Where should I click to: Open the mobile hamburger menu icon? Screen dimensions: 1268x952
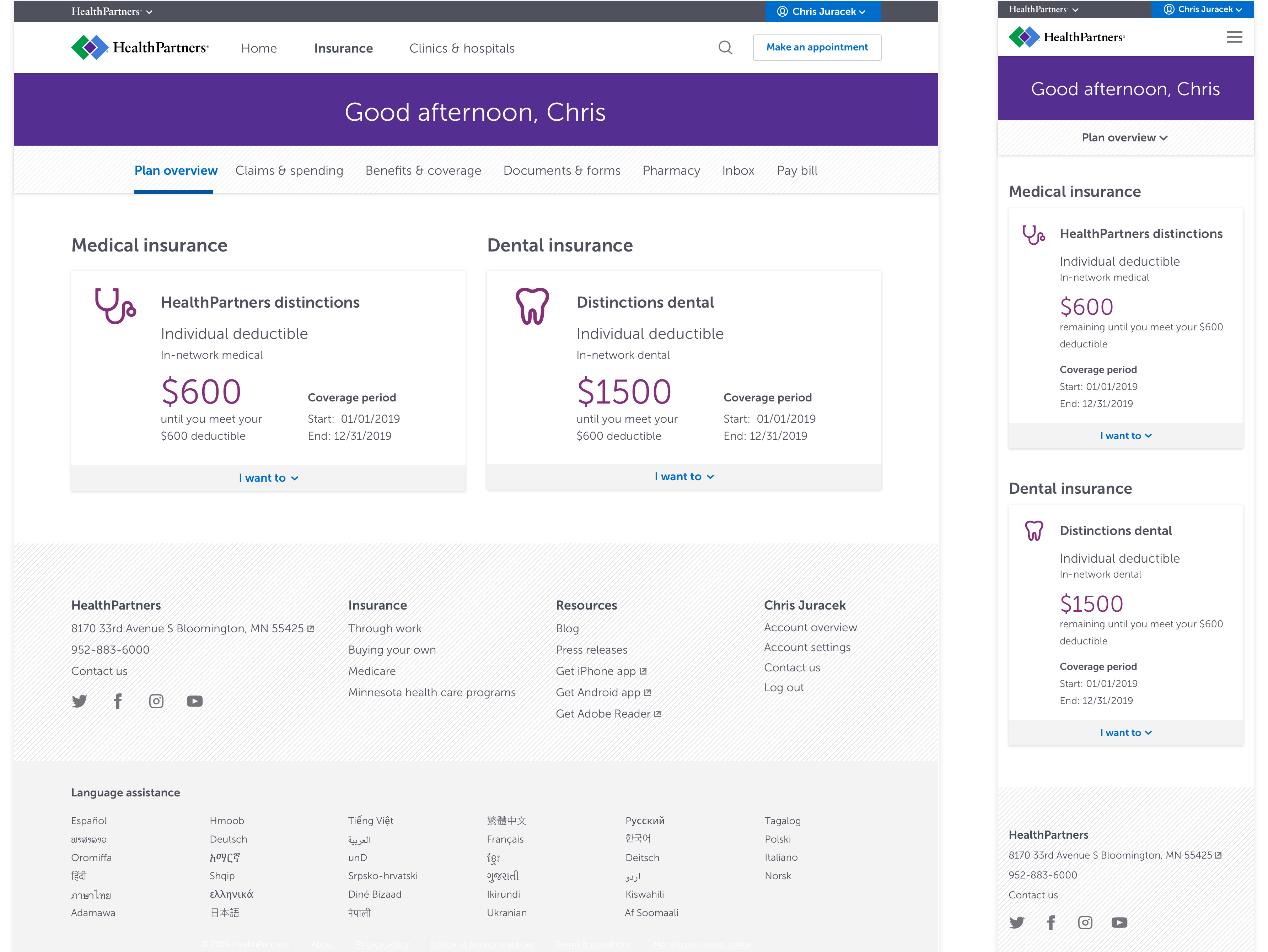tap(1234, 37)
